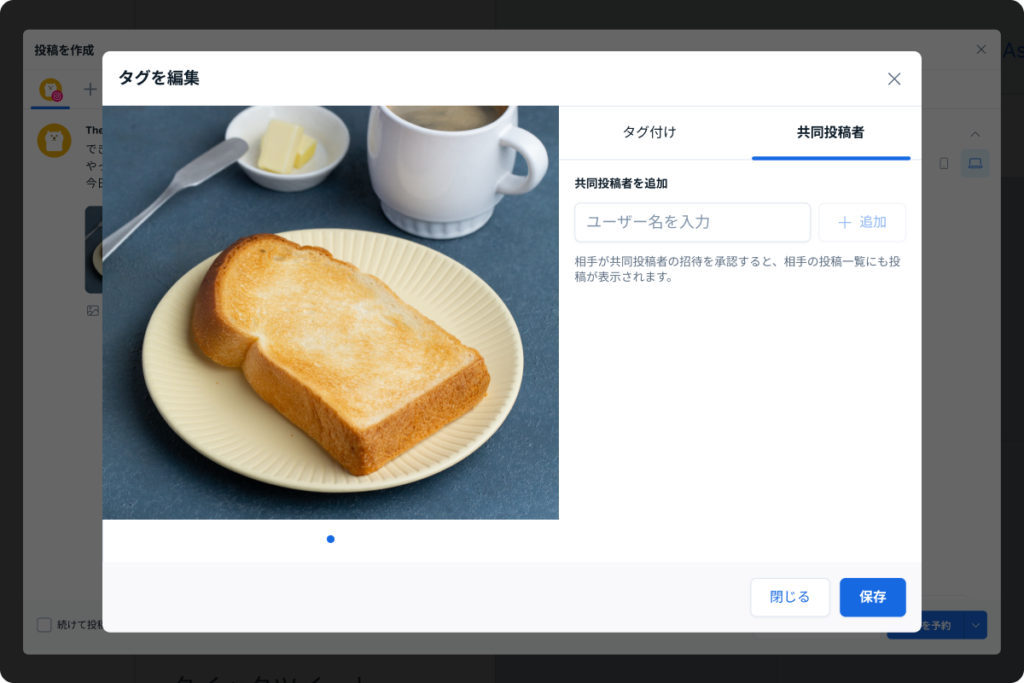Click the toast photo to tag
This screenshot has height=683, width=1024.
click(330, 313)
